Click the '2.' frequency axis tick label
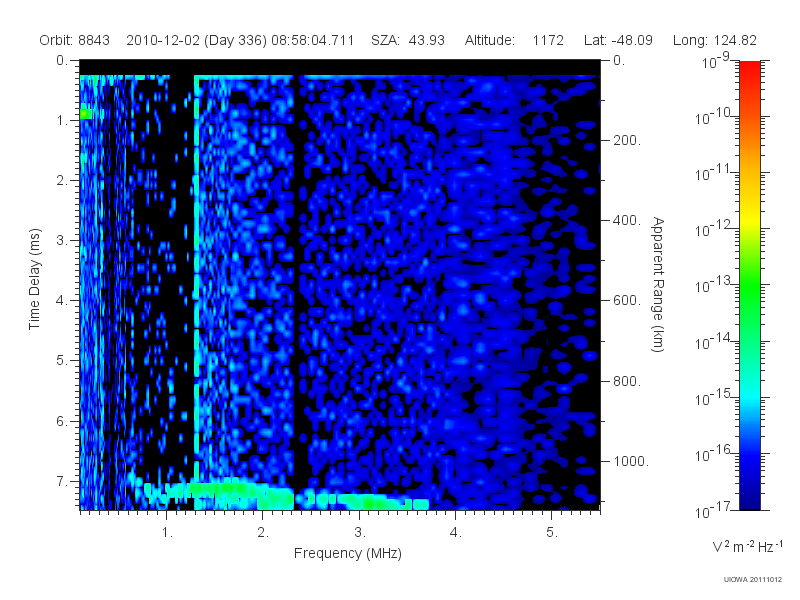Screen dimensions: 800x600 [x=263, y=533]
